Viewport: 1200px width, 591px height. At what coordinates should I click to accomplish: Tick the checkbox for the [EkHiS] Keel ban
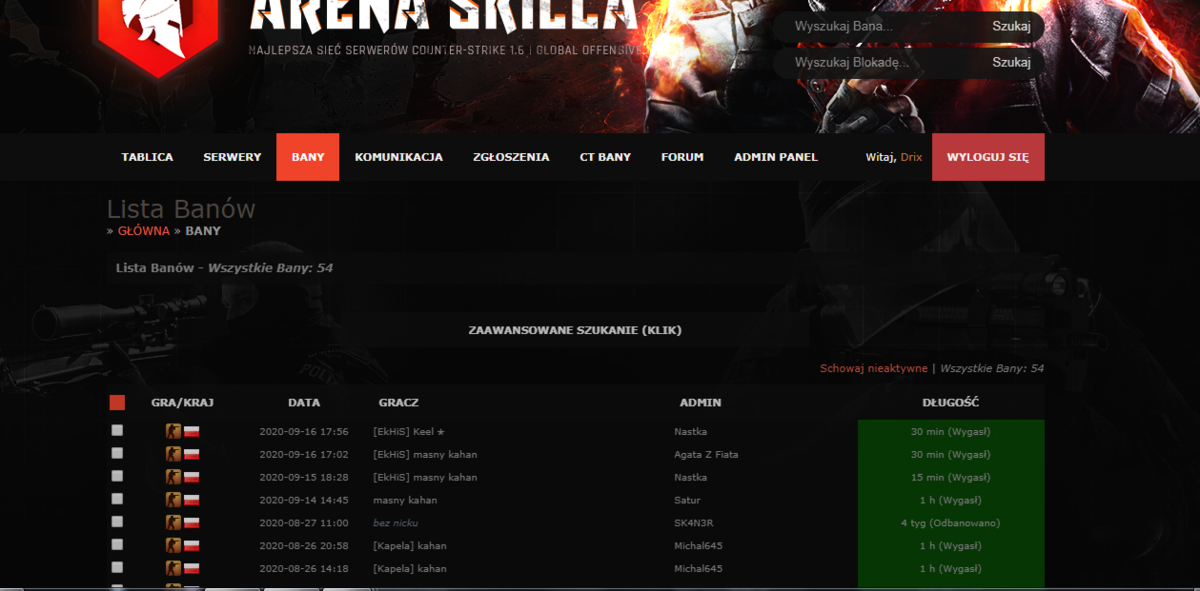[117, 430]
